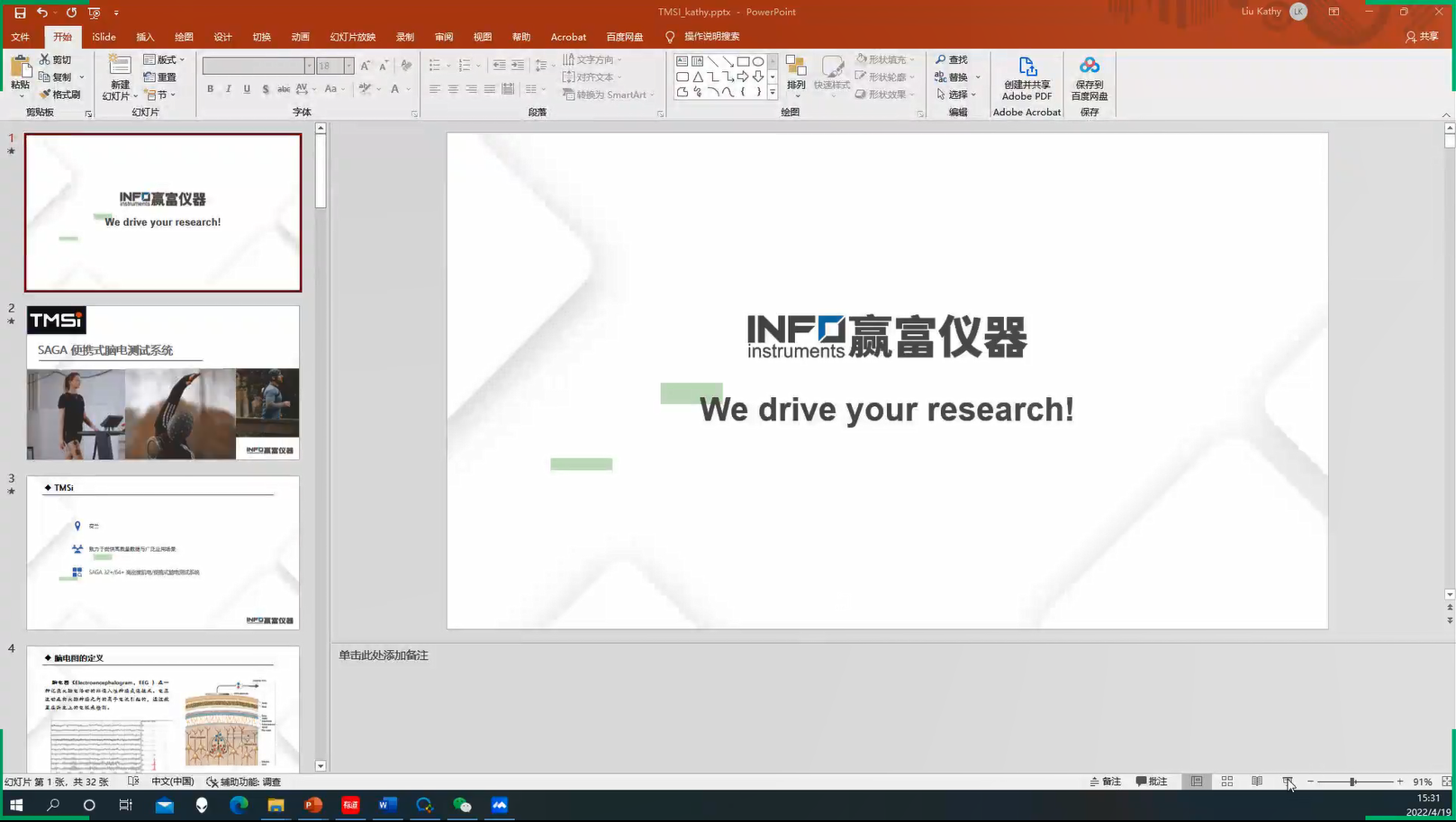Click the 共享 share button
The height and width of the screenshot is (822, 1456).
[x=1422, y=37]
